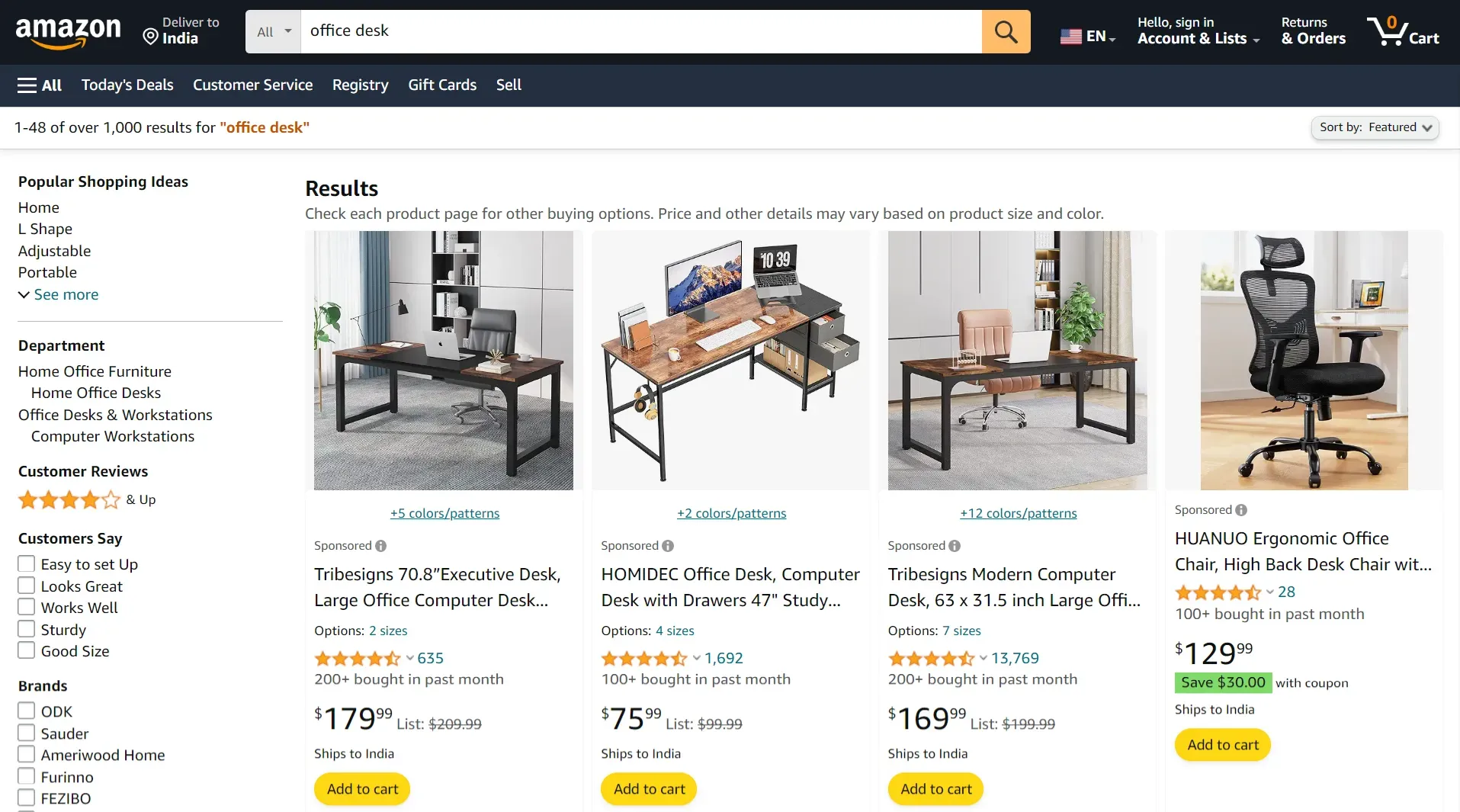1460x812 pixels.
Task: Click info icon next to Tribesigns Executive Desk Sponsored
Action: [x=381, y=546]
